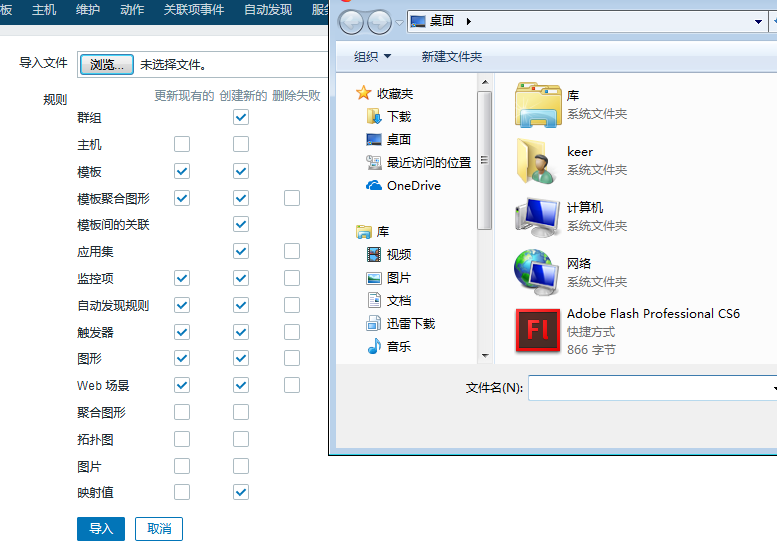Open the 音乐 music library icon
This screenshot has height=544, width=777.
(x=374, y=346)
